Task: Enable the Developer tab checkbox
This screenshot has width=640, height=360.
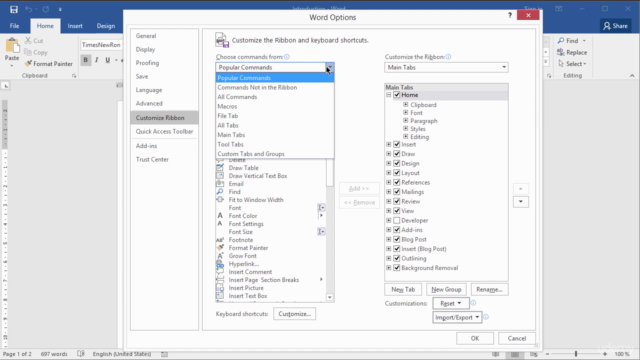Action: pos(397,220)
